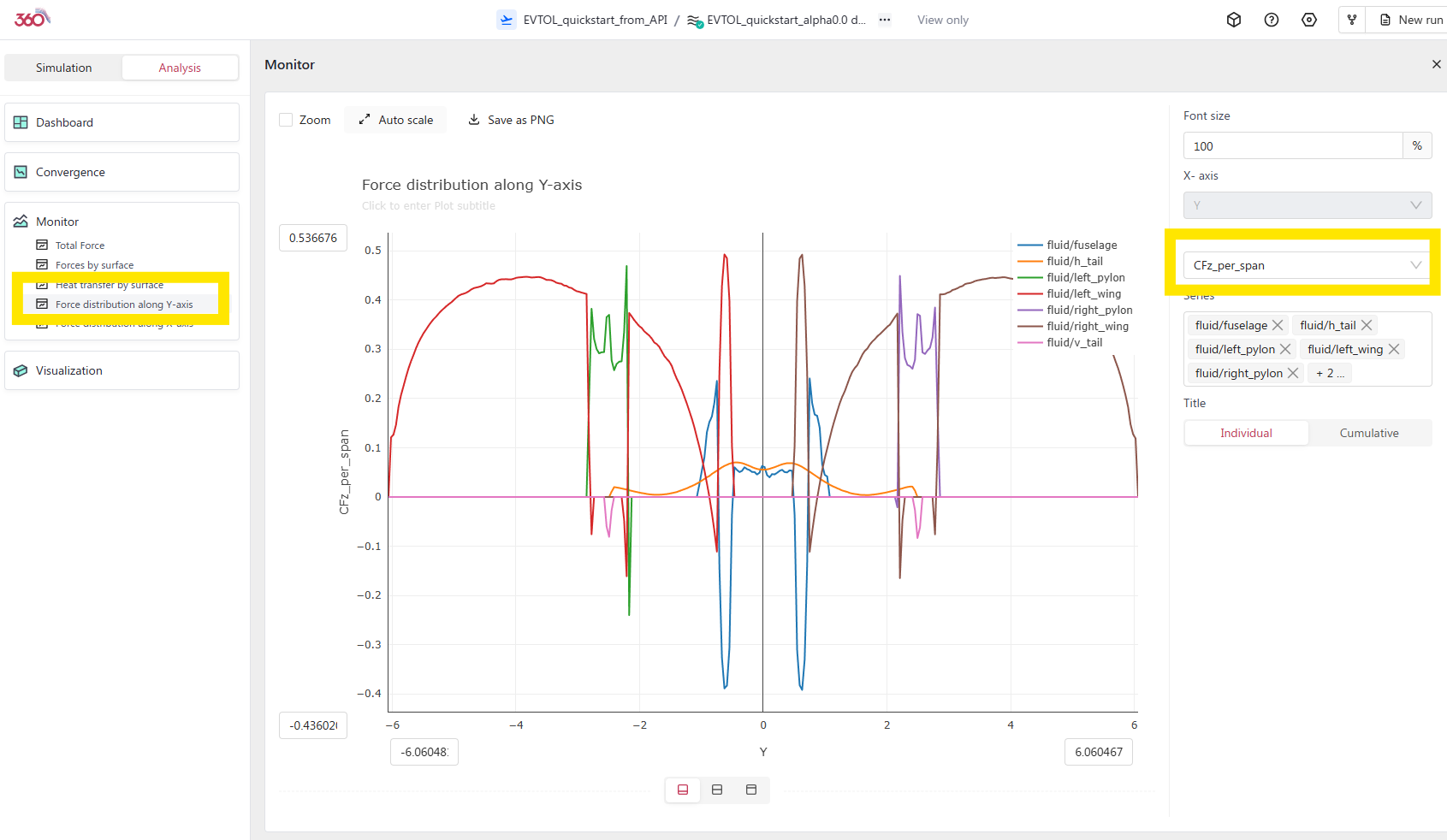Select the middle split layout icon below plot
1447x840 pixels.
click(x=717, y=790)
